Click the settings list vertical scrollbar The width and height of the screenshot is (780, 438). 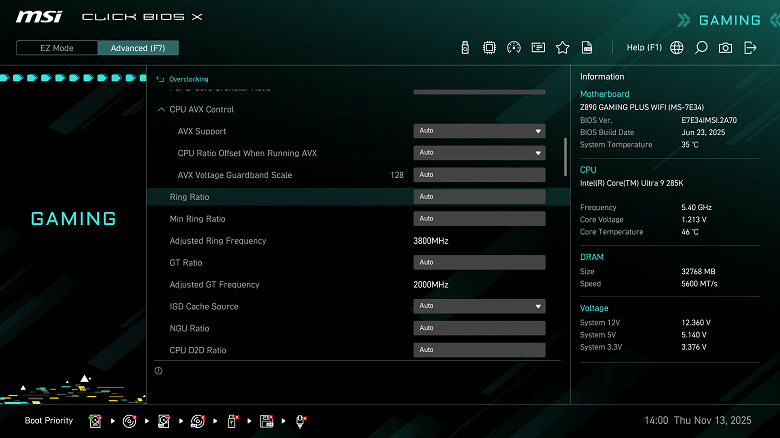click(x=566, y=156)
